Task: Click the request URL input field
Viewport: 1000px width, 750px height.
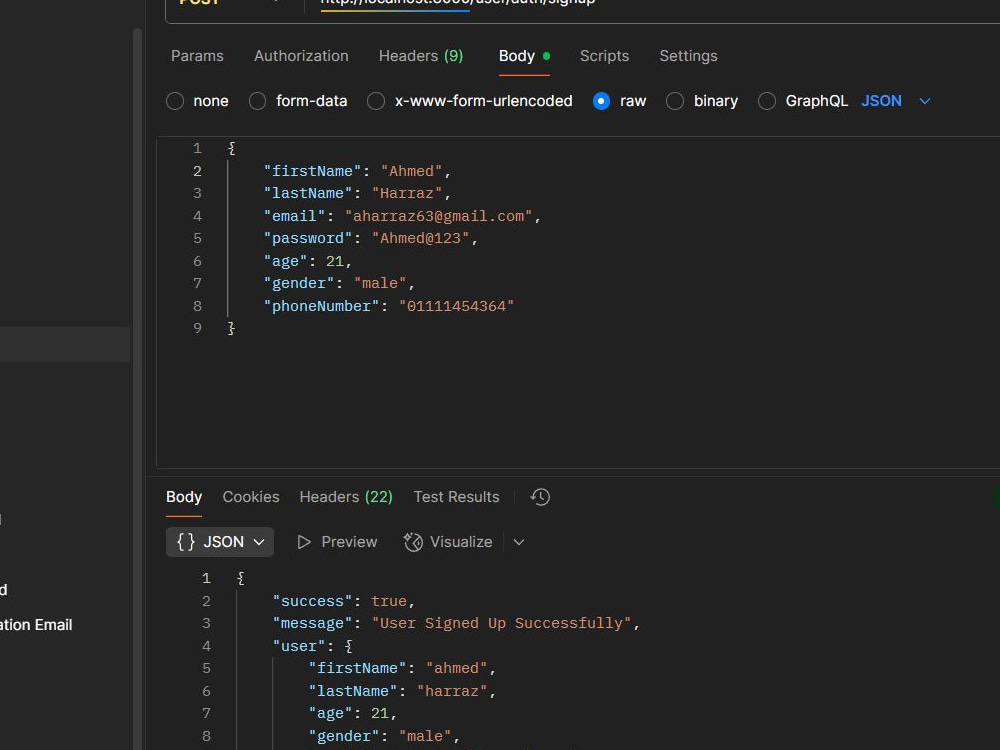Action: 651,6
